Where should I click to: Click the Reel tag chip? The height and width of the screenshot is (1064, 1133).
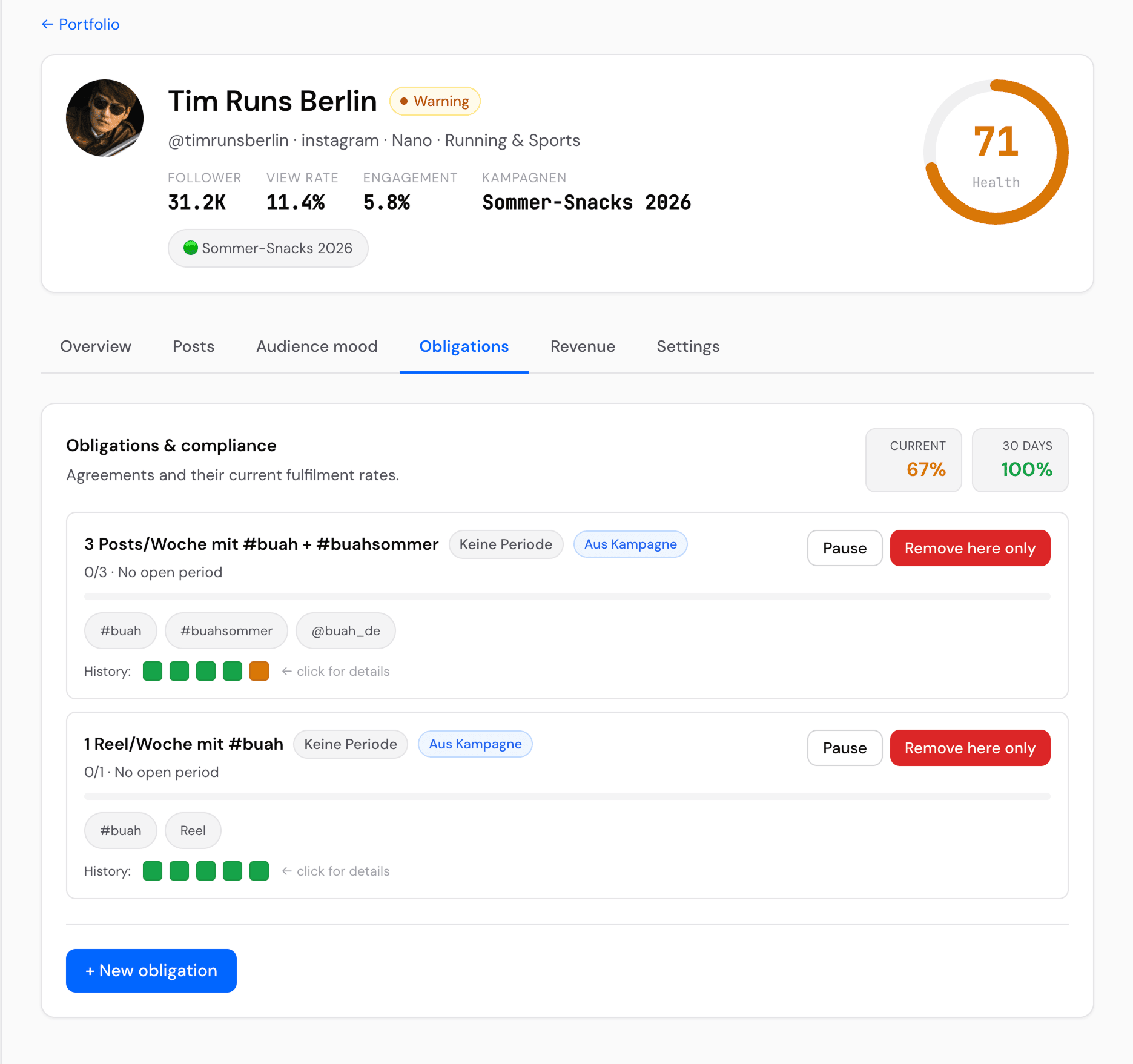tap(193, 831)
